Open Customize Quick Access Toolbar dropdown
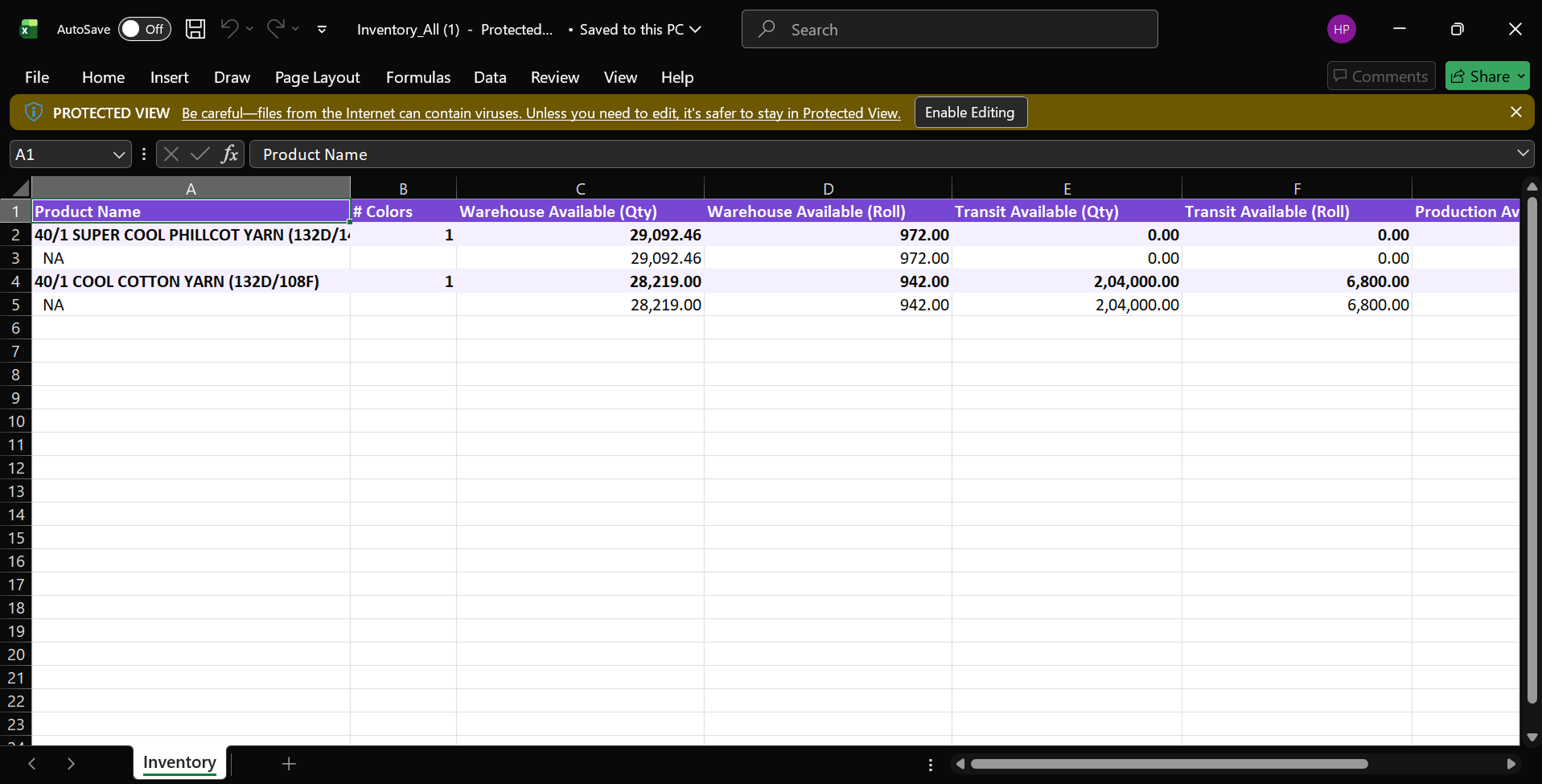This screenshot has height=784, width=1542. 322,29
